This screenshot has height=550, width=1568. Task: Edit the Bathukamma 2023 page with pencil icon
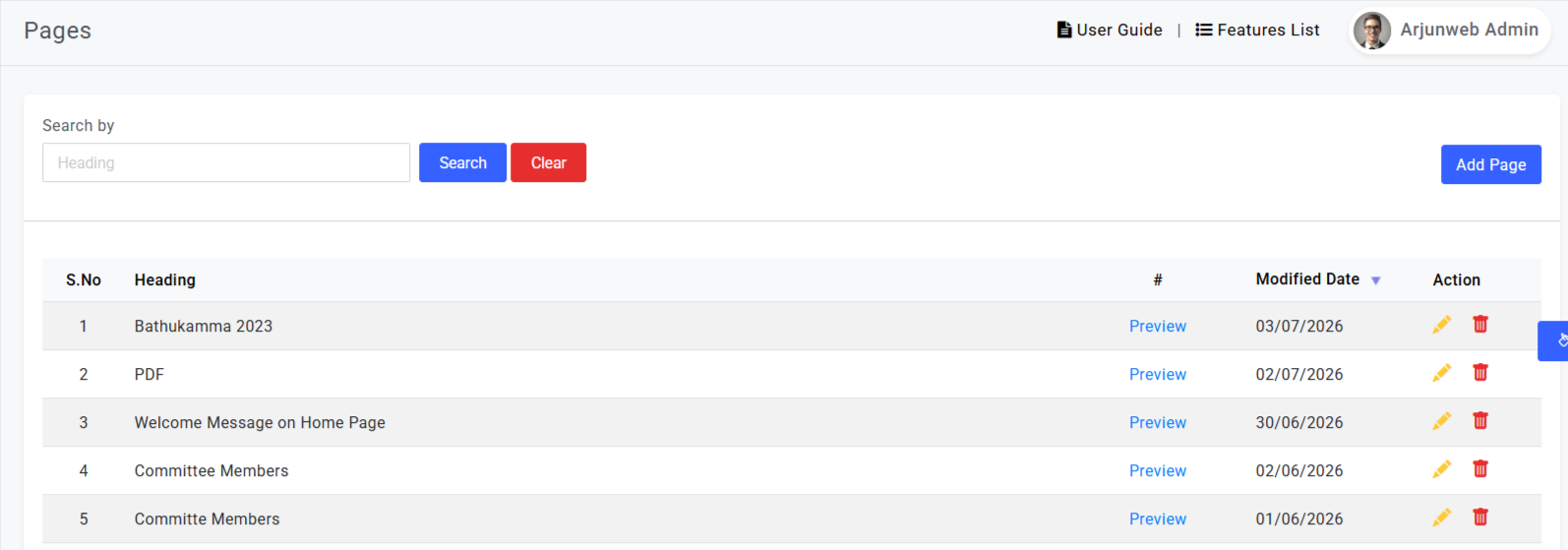(1441, 325)
